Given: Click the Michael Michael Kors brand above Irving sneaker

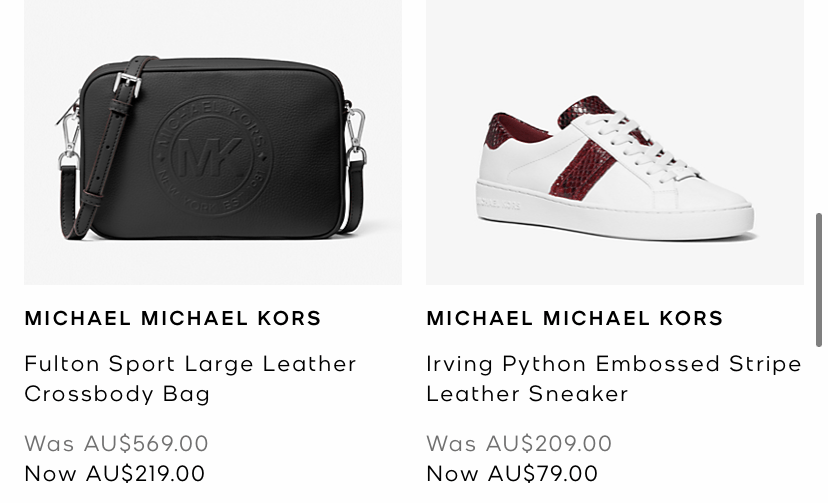Looking at the screenshot, I should [x=575, y=318].
